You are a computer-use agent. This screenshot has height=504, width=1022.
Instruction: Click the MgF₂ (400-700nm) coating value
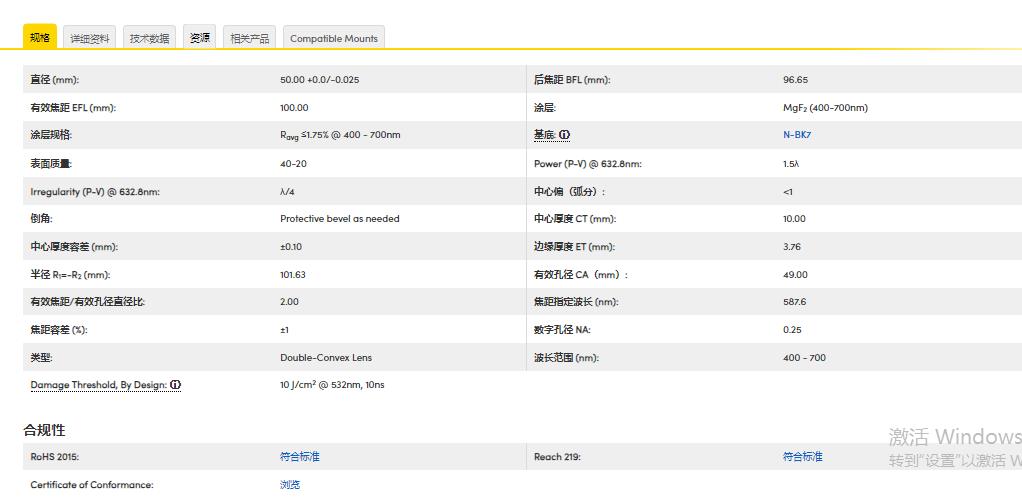point(825,108)
